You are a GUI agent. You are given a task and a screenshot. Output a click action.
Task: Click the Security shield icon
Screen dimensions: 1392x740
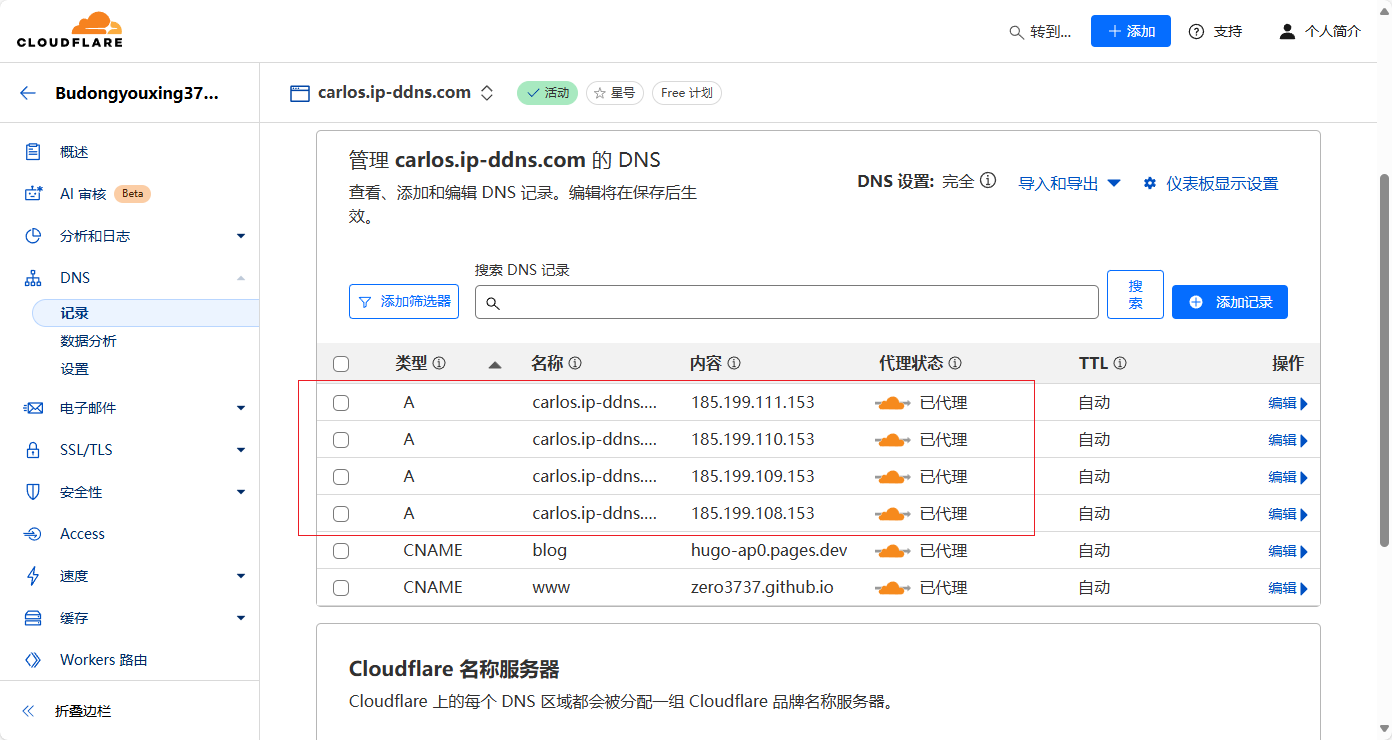[x=33, y=492]
